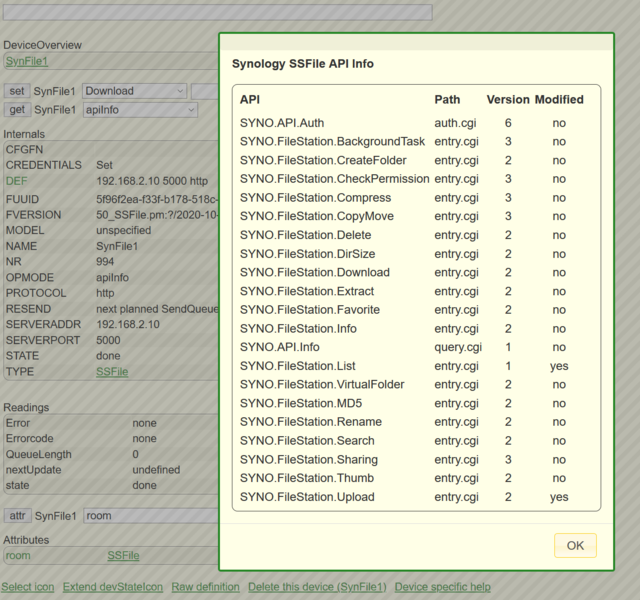
Task: Click SYNO.FileStation.CreateFolder entry
Action: point(323,160)
